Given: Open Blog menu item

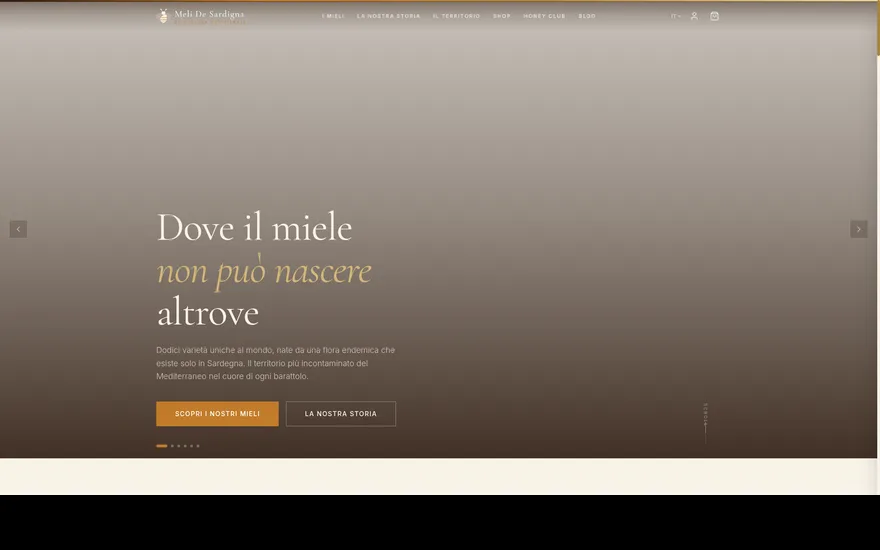Looking at the screenshot, I should click(587, 16).
